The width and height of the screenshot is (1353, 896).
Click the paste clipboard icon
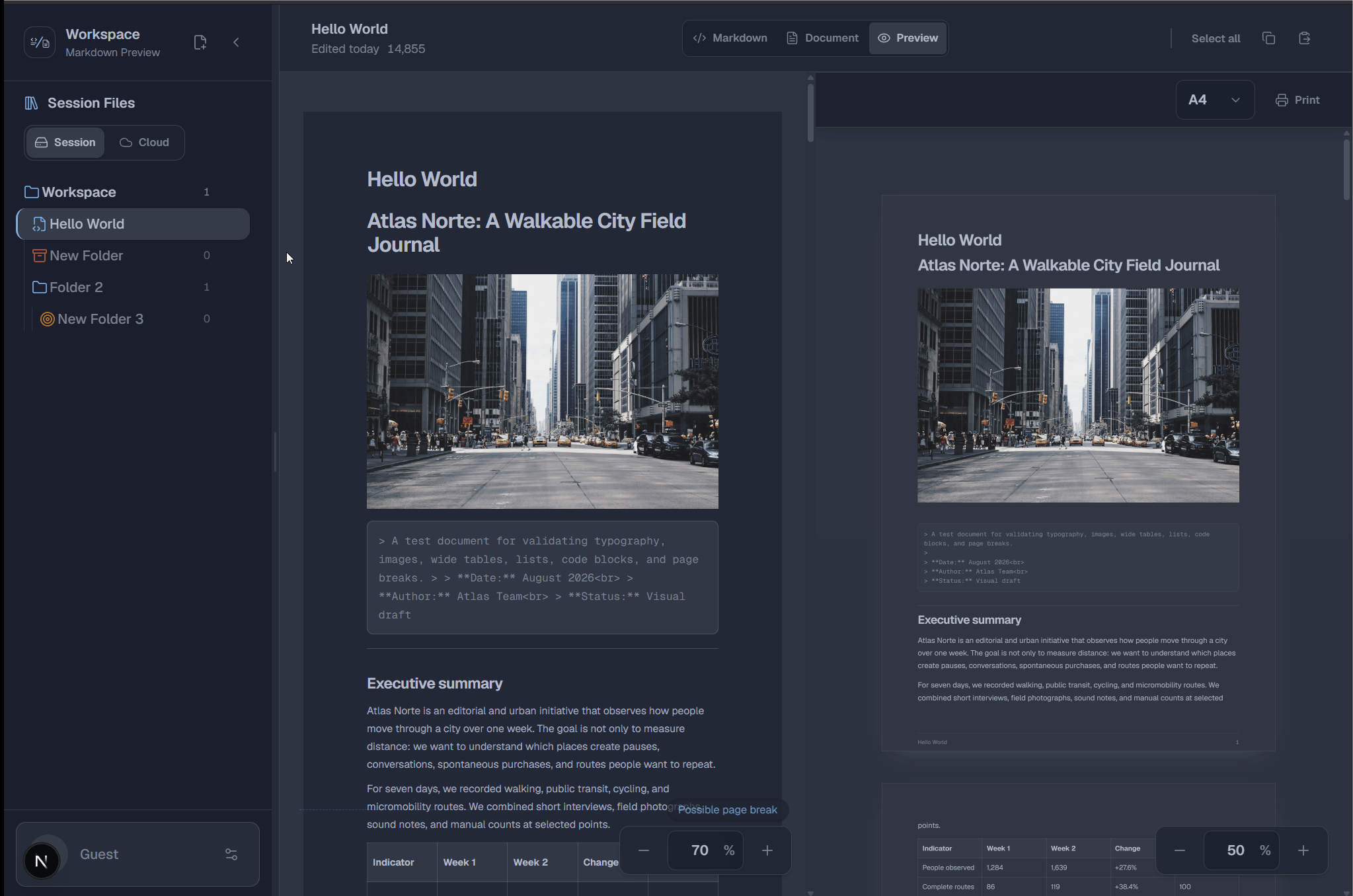(x=1305, y=38)
